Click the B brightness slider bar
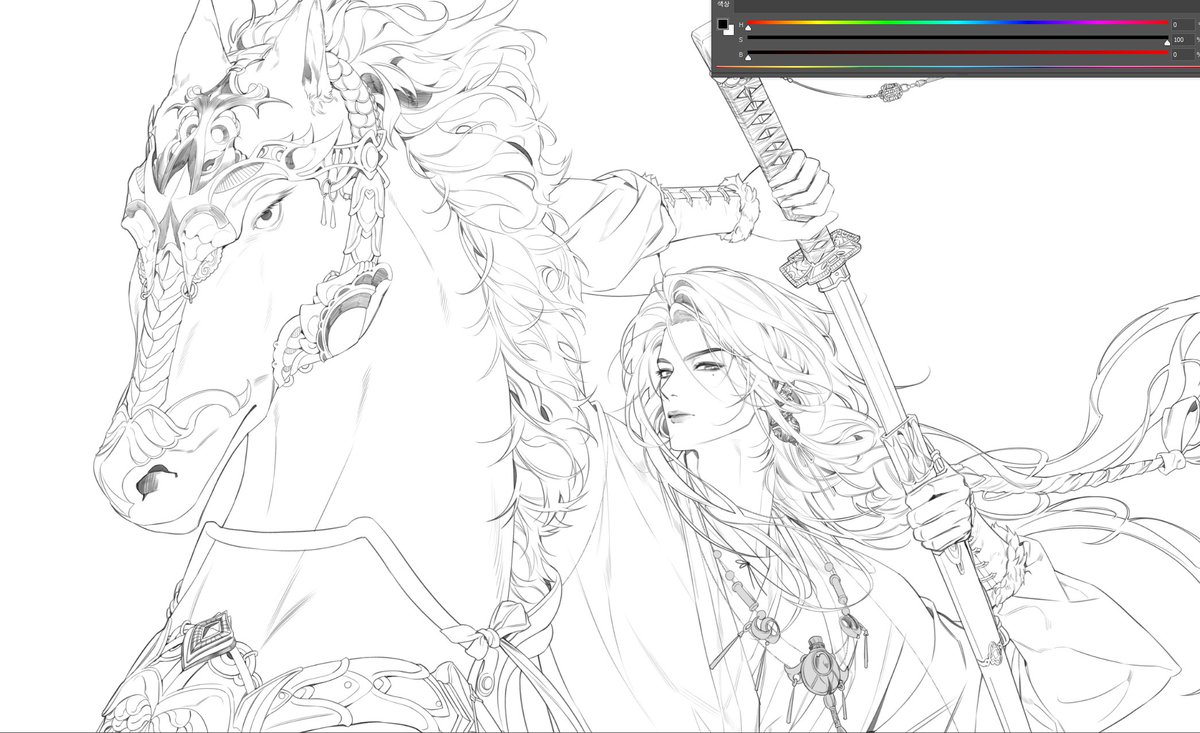This screenshot has width=1200, height=733. 958,53
